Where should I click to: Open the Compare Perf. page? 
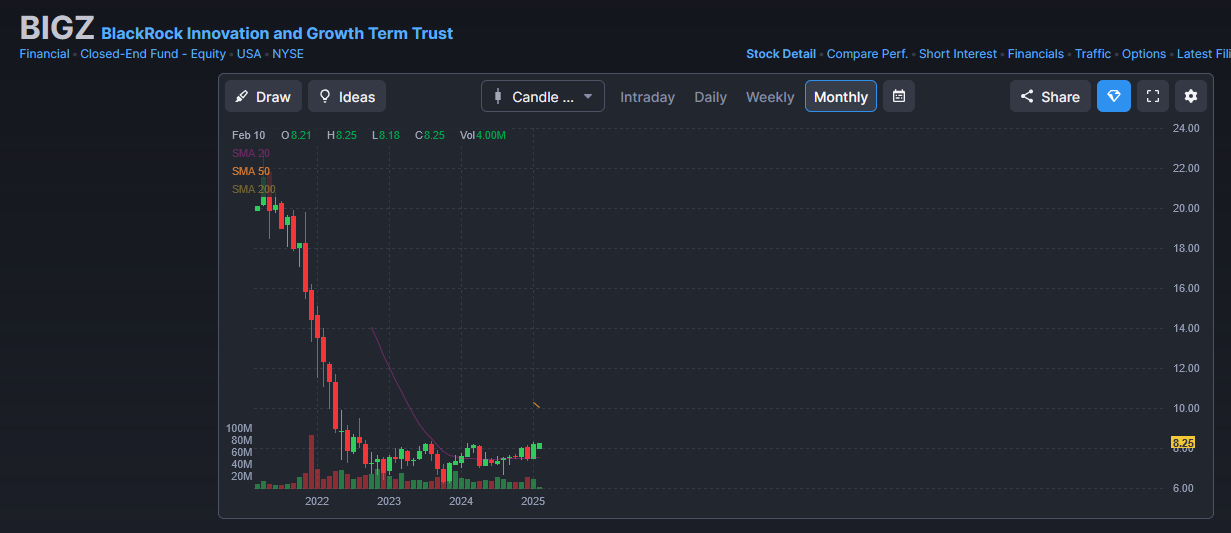867,54
